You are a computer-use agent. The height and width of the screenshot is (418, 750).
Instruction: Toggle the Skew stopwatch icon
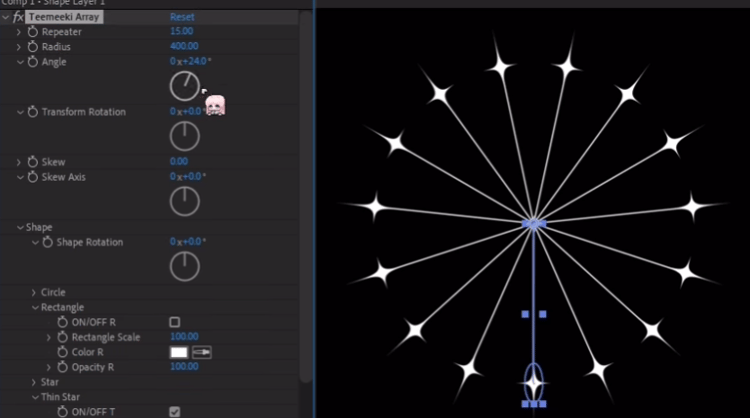[x=33, y=162]
